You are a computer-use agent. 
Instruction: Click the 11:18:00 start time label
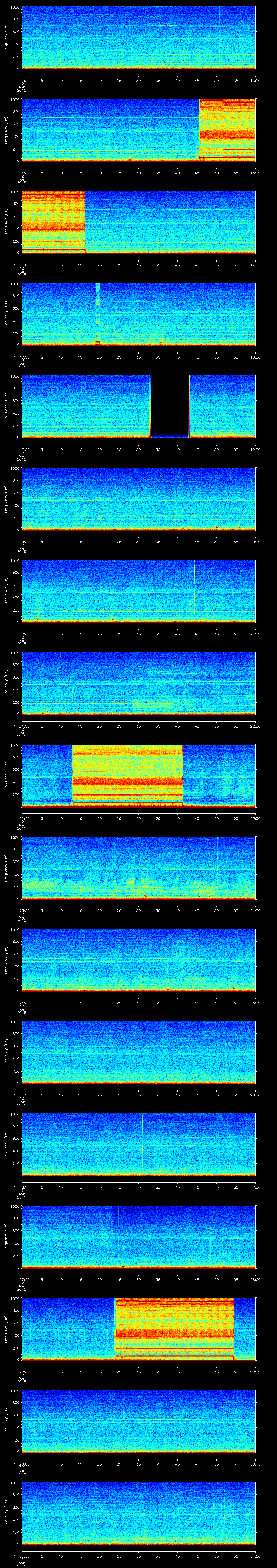(22, 450)
